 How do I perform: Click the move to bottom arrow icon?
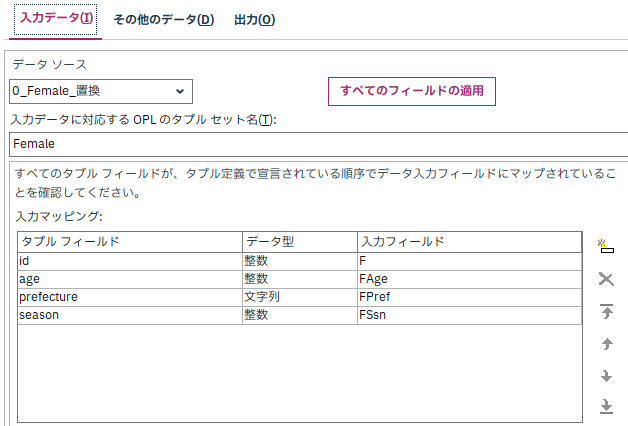coord(606,406)
